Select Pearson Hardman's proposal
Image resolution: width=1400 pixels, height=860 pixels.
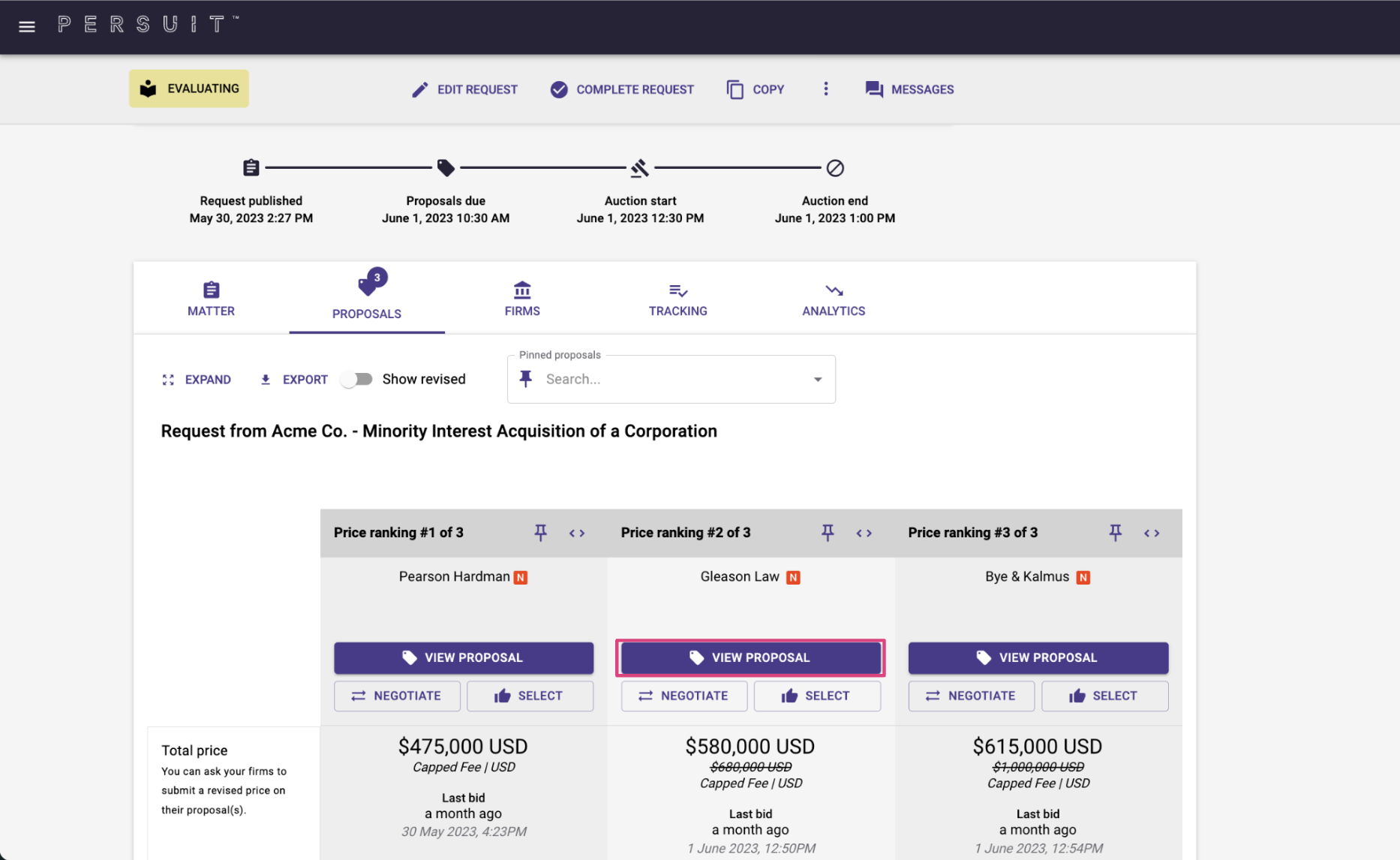530,696
